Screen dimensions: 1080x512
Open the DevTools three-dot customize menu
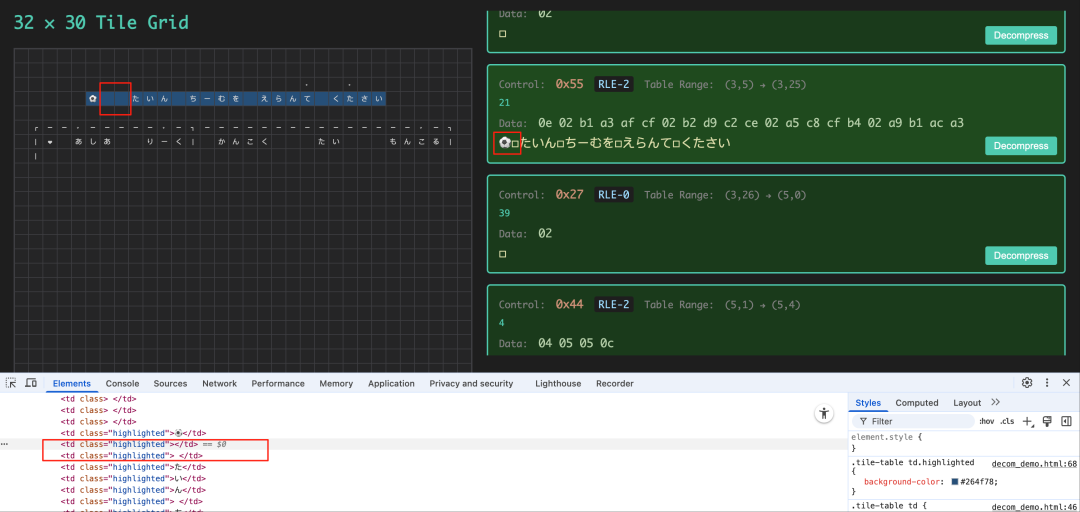tap(1047, 382)
